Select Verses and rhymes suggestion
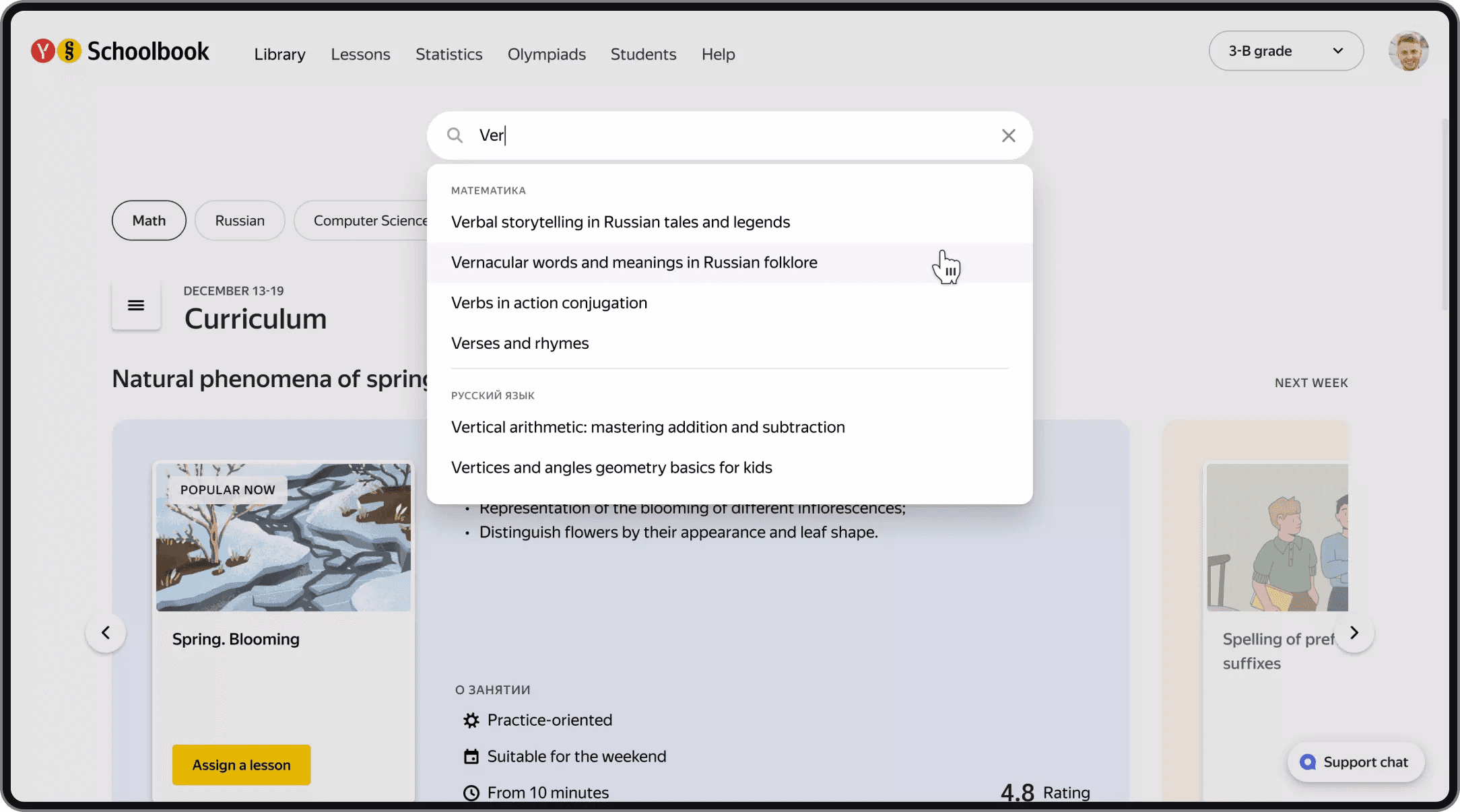The width and height of the screenshot is (1460, 812). click(x=520, y=343)
